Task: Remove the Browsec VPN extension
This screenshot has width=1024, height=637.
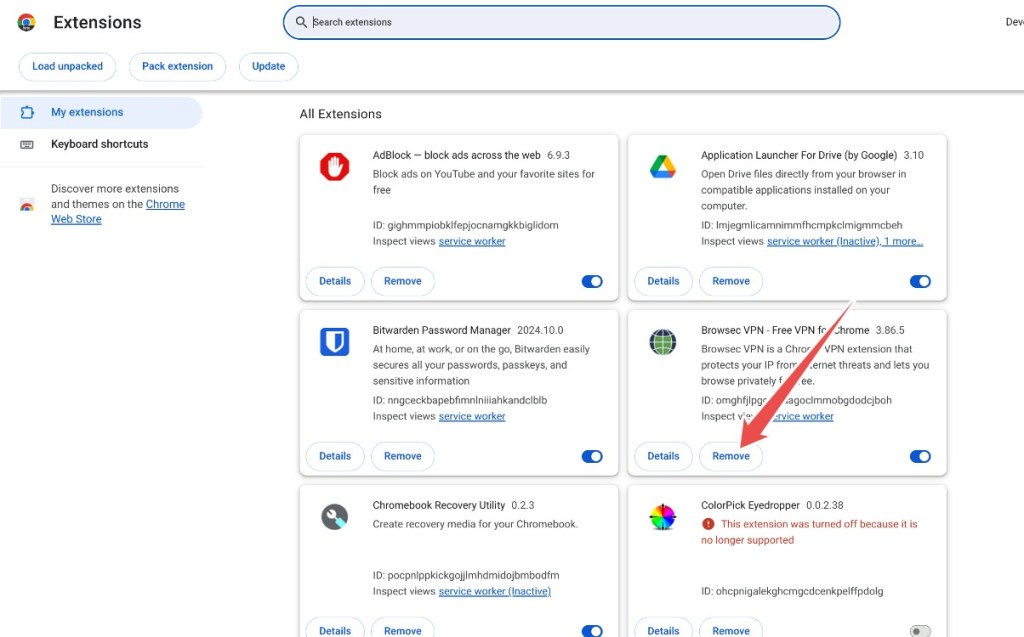Action: point(731,457)
